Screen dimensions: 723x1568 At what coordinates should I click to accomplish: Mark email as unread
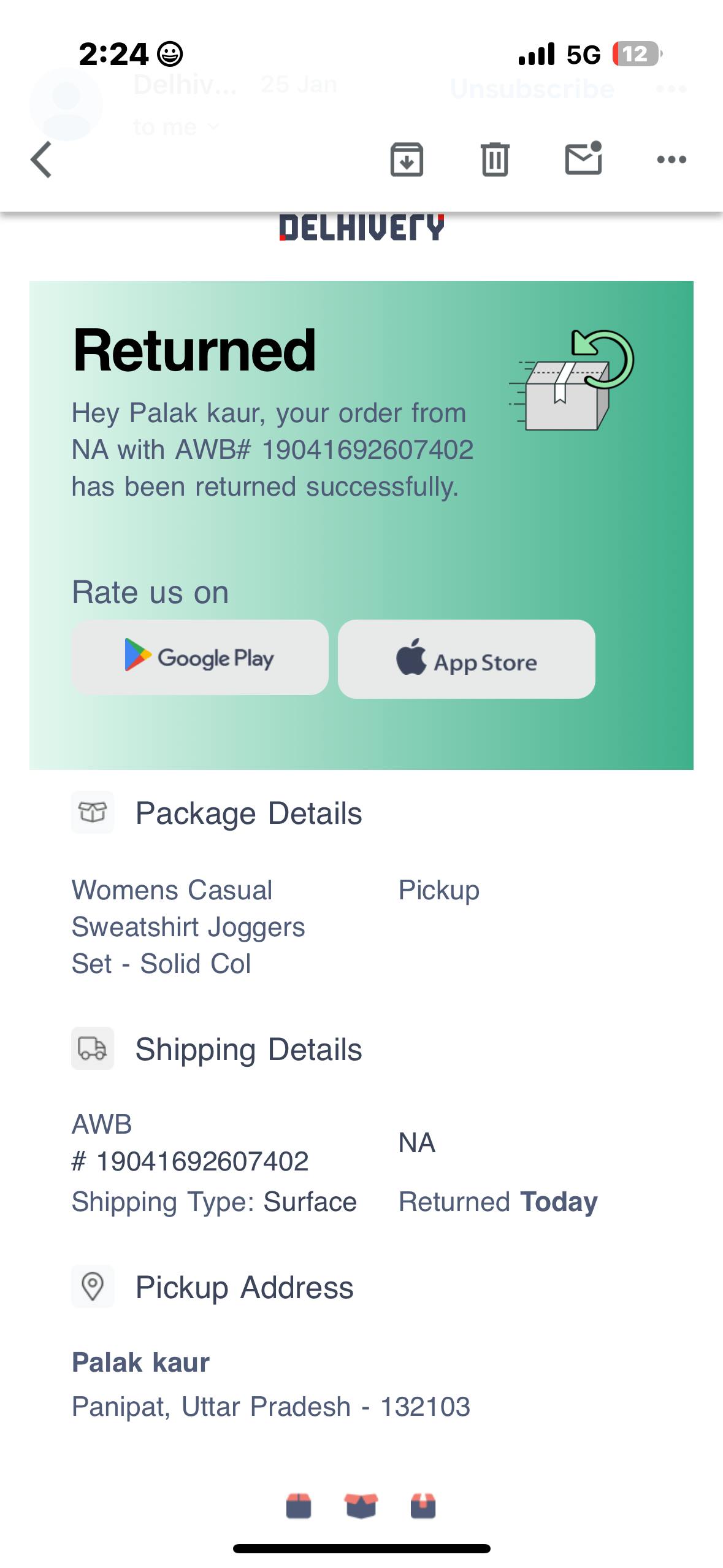pos(583,158)
